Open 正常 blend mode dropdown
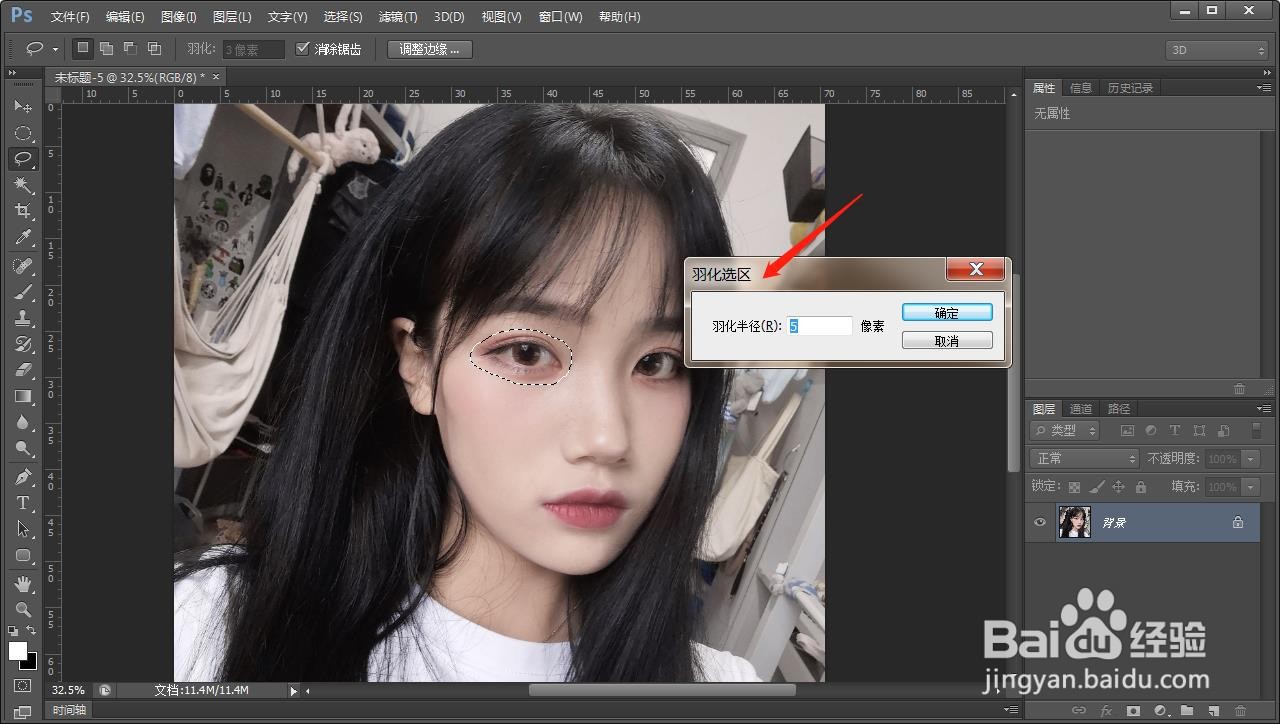 (x=1085, y=459)
